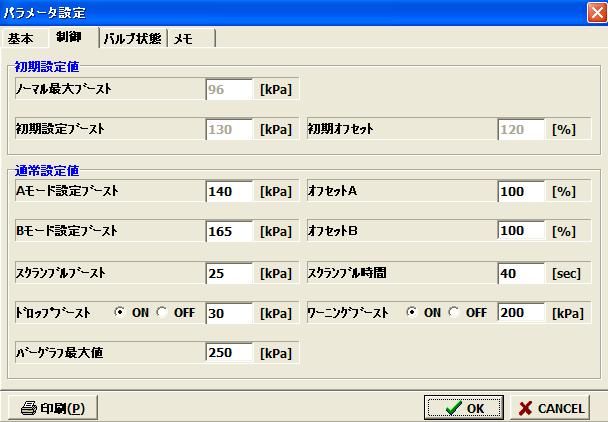Screen dimensions: 608x422
Task: Click the ワーニングブースト label
Action: coord(348,313)
